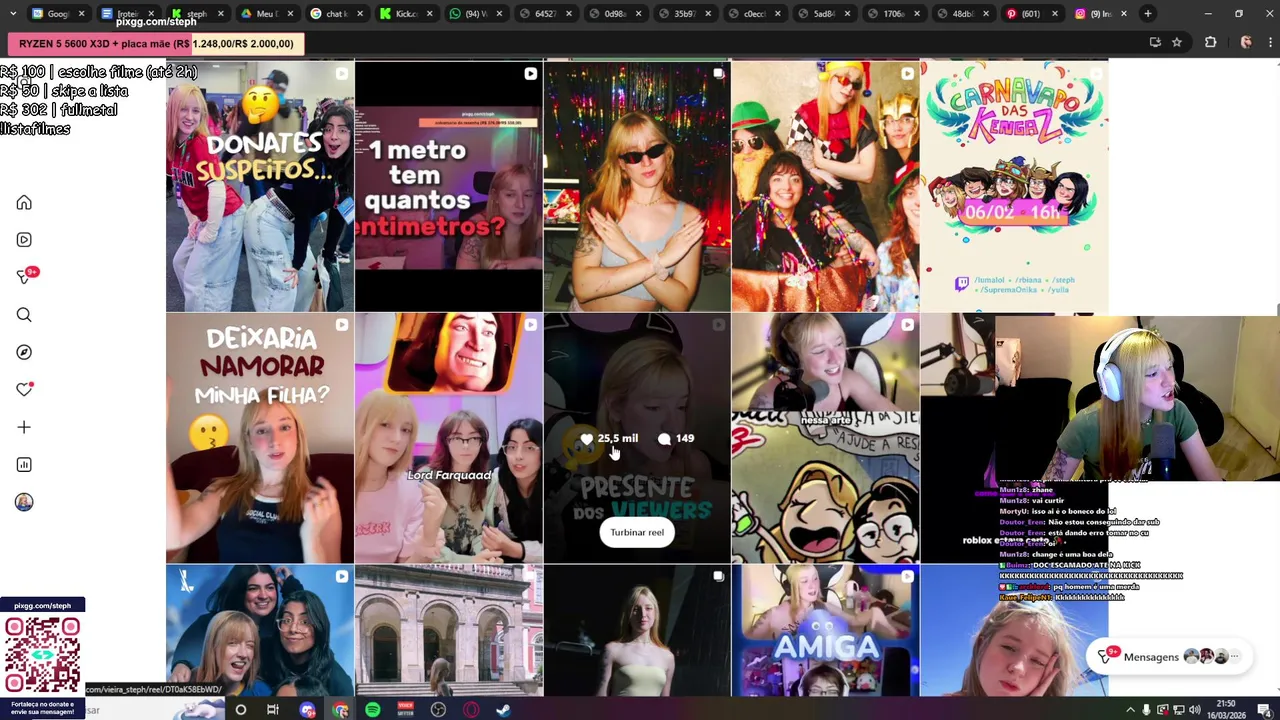Click the taskbar clock showing 21:50
The width and height of the screenshot is (1280, 720).
1226,709
